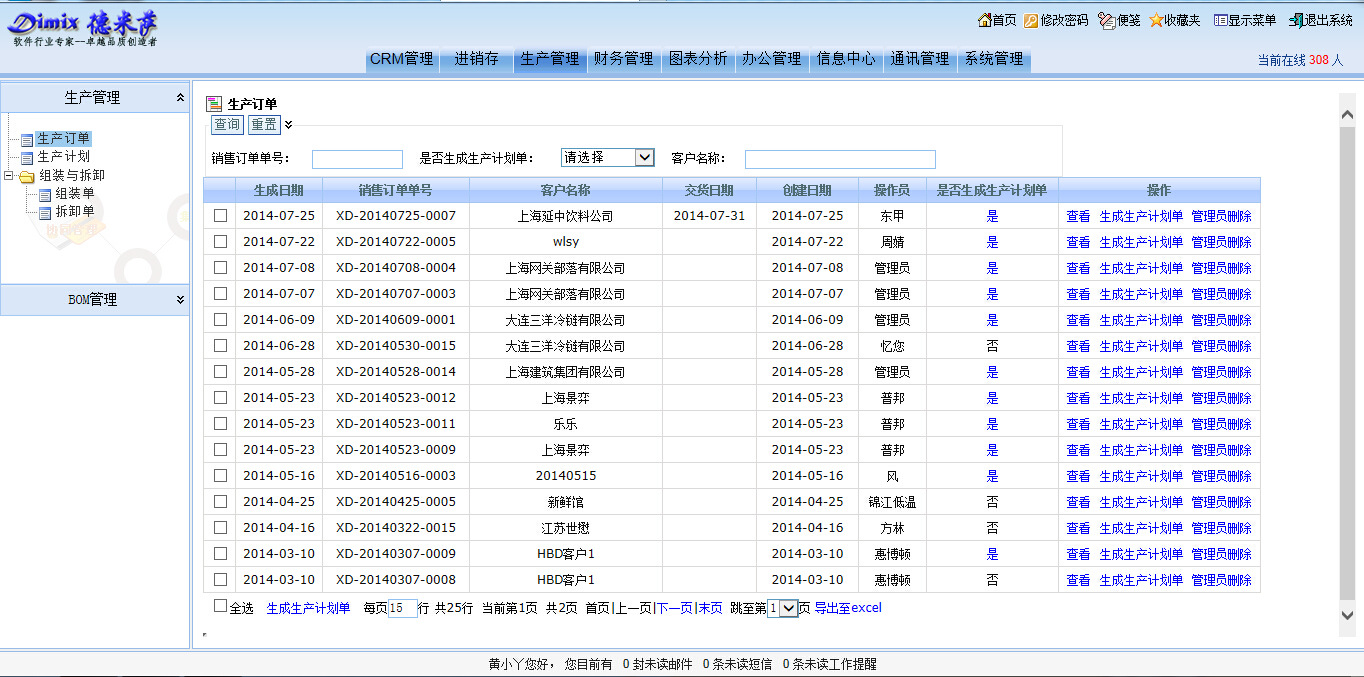Viewport: 1364px width, 677px height.
Task: Select checkbox for order XD-20140425-0005
Action: point(220,501)
